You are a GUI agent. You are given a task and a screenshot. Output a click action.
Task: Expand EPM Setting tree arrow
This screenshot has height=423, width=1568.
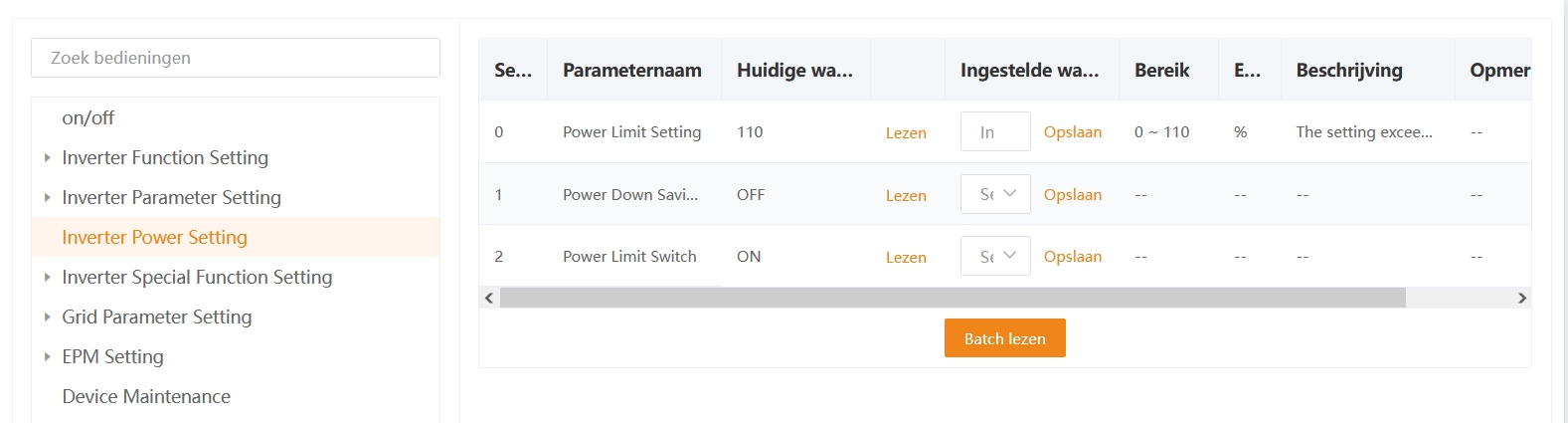pos(47,356)
